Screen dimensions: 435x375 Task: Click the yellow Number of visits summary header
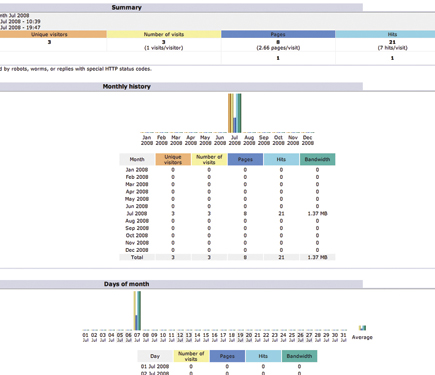164,34
